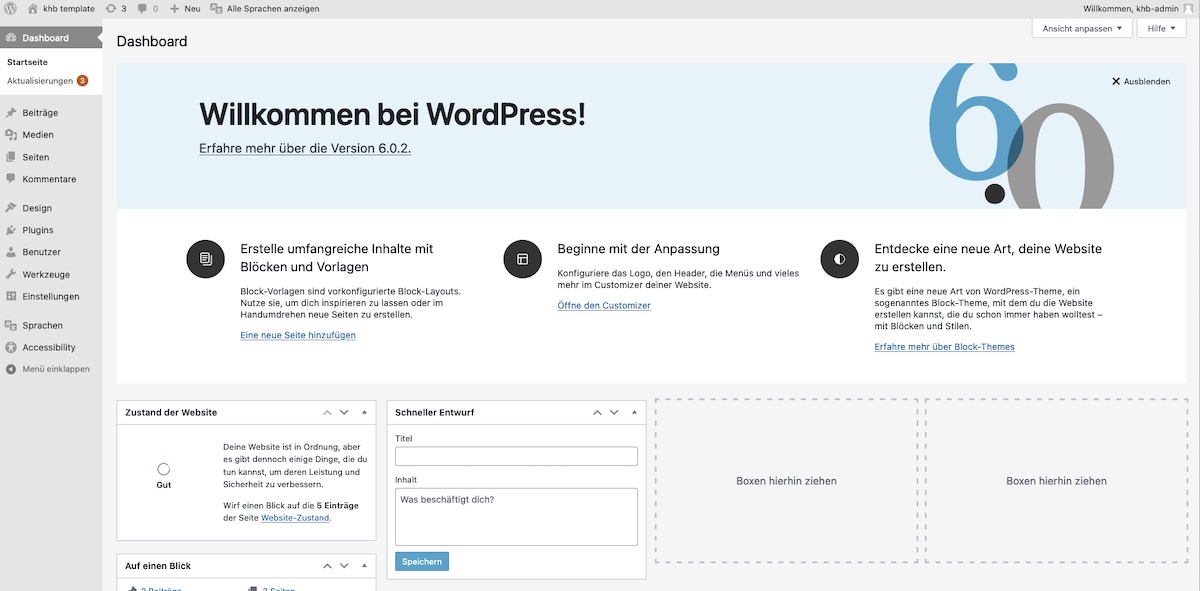
Task: Open the khb template site home icon
Action: [x=33, y=8]
